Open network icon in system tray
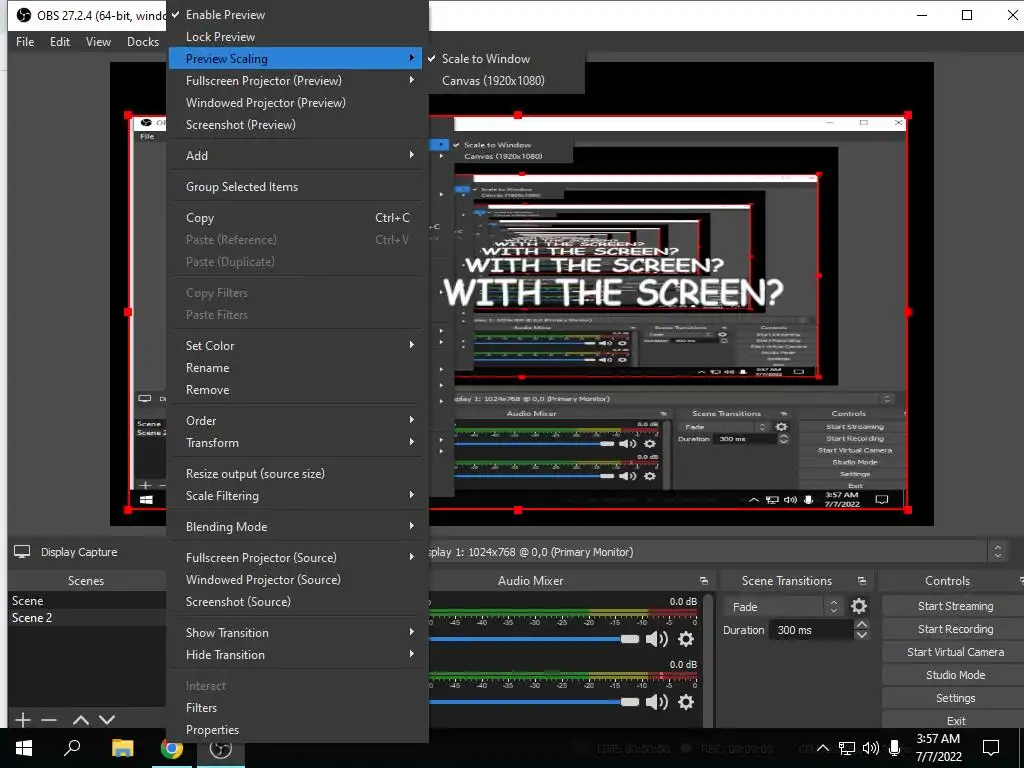Image resolution: width=1024 pixels, height=768 pixels. 847,748
